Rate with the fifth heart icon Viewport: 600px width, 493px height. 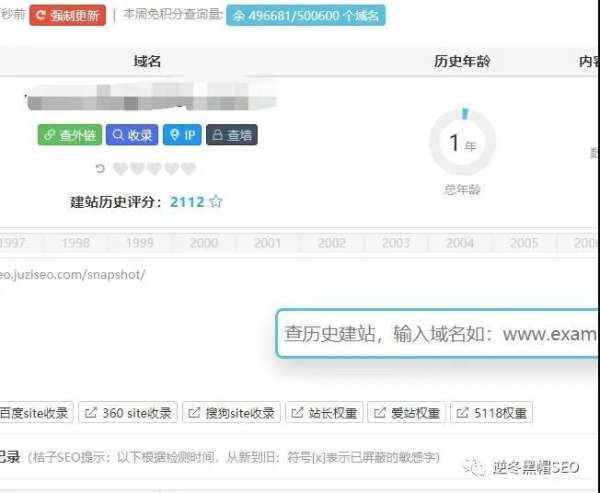[x=188, y=169]
